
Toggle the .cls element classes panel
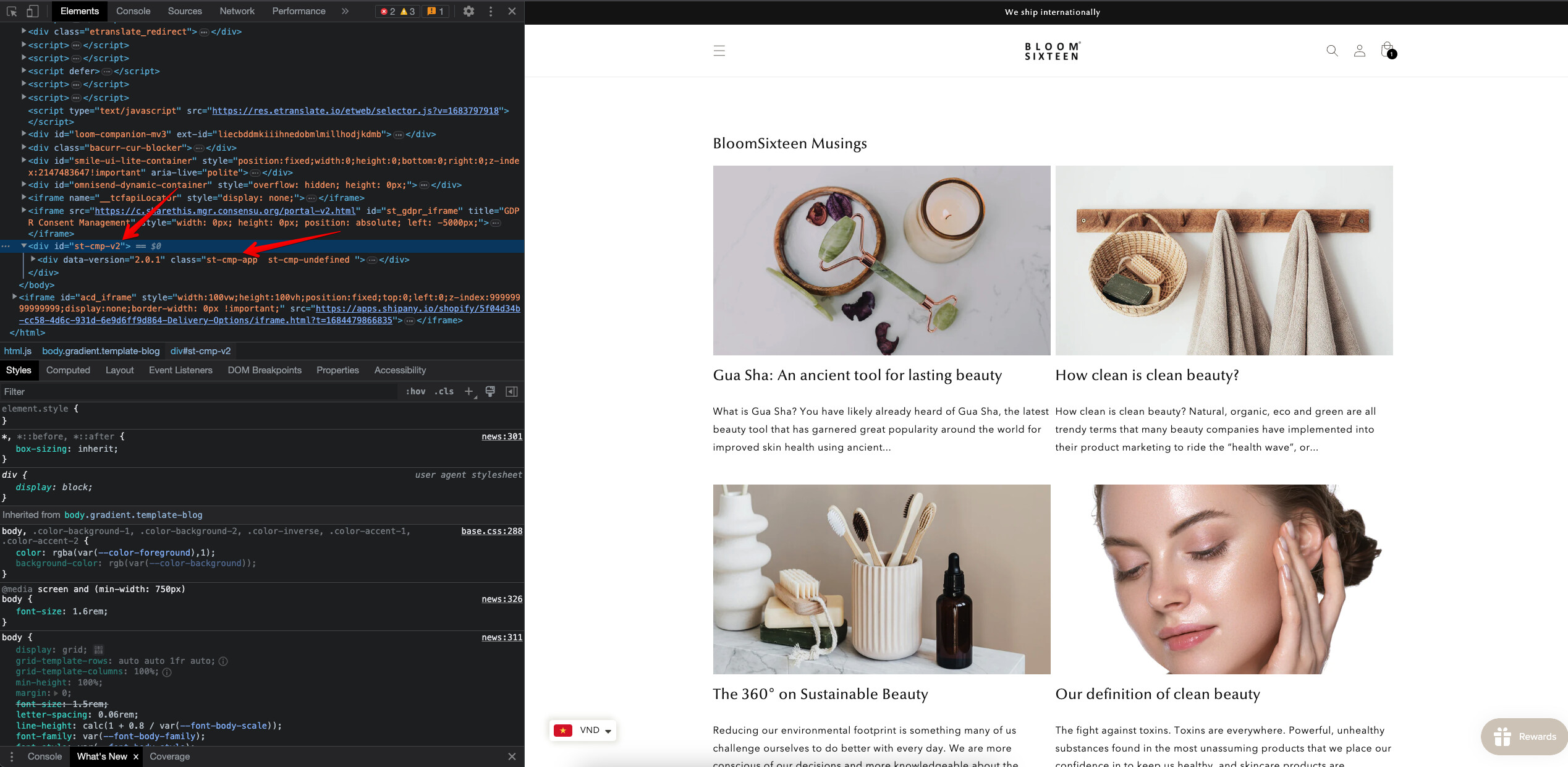444,391
